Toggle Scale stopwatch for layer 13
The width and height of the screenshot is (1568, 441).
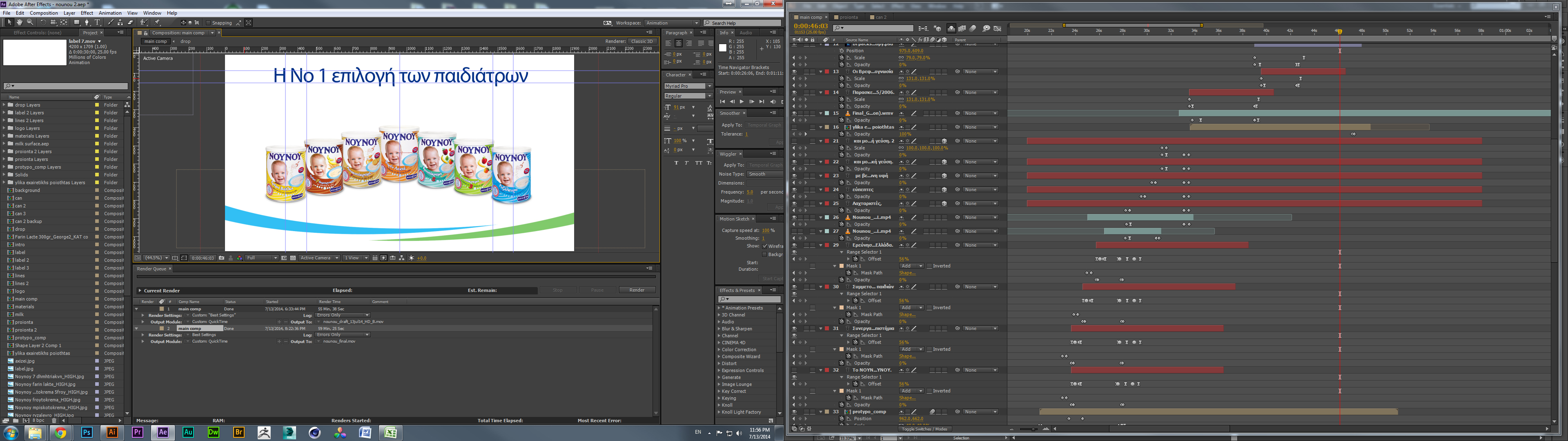(x=842, y=78)
